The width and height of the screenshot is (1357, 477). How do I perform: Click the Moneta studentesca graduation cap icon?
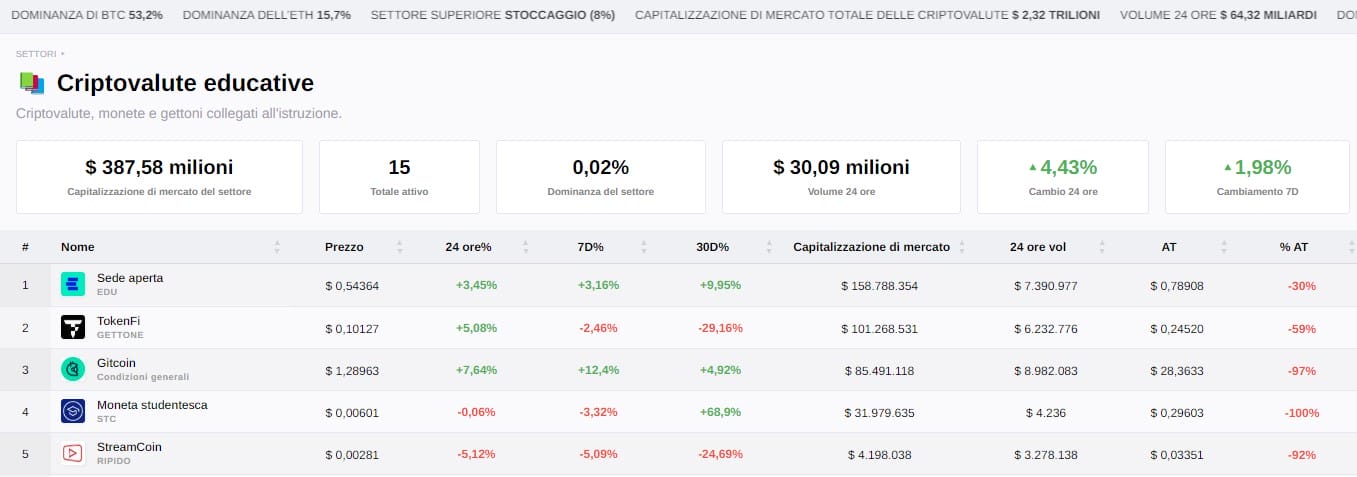74,411
